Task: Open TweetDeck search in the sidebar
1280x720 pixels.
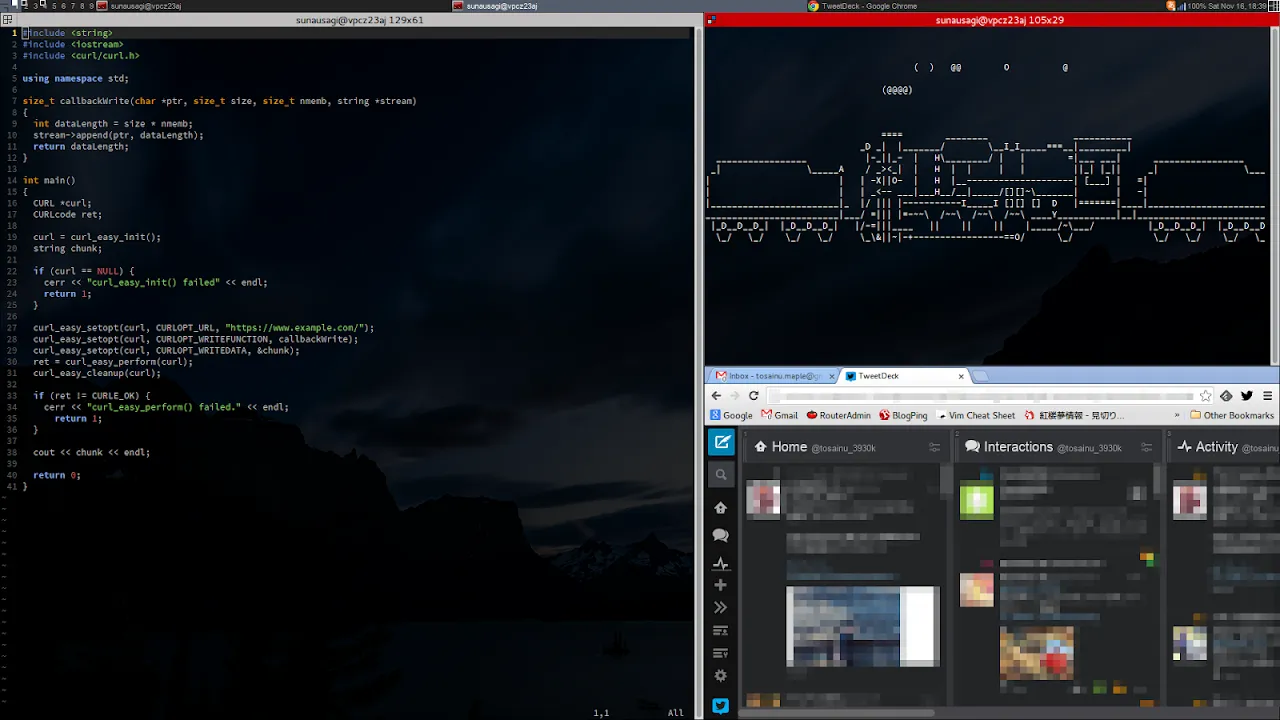Action: 721,475
